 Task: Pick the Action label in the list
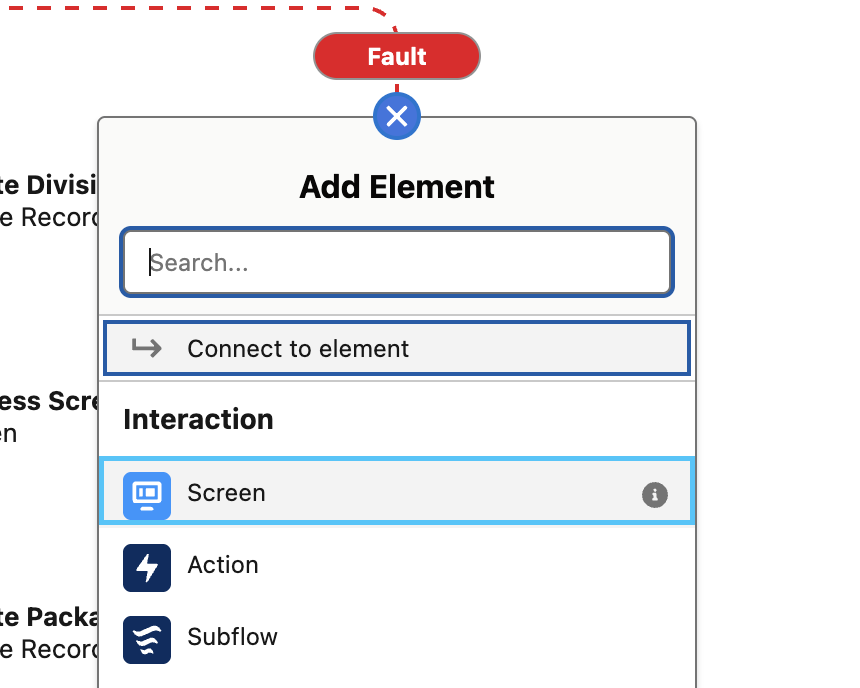point(223,565)
